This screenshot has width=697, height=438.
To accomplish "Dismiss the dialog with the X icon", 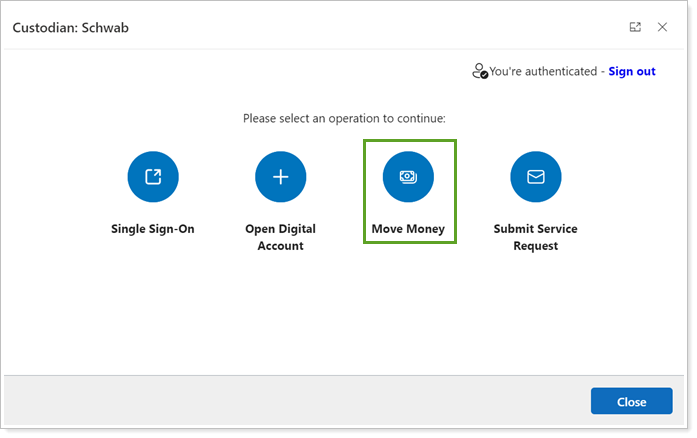I will (662, 27).
